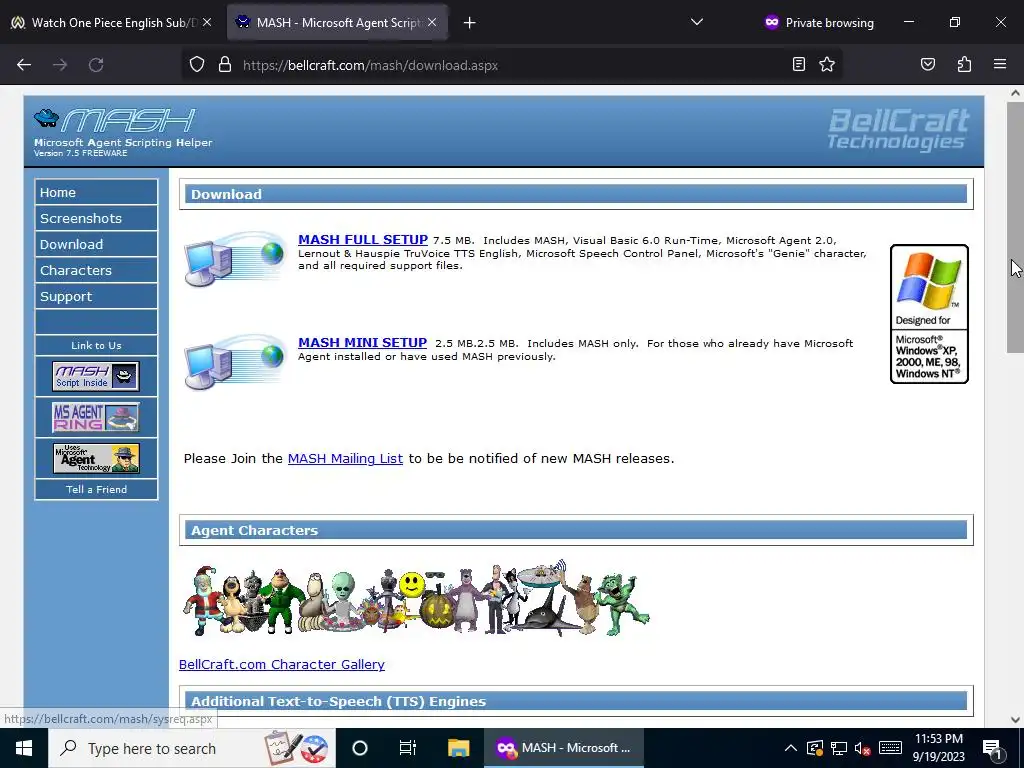Open the Firefox application menu
The height and width of the screenshot is (768, 1024).
(x=1000, y=65)
